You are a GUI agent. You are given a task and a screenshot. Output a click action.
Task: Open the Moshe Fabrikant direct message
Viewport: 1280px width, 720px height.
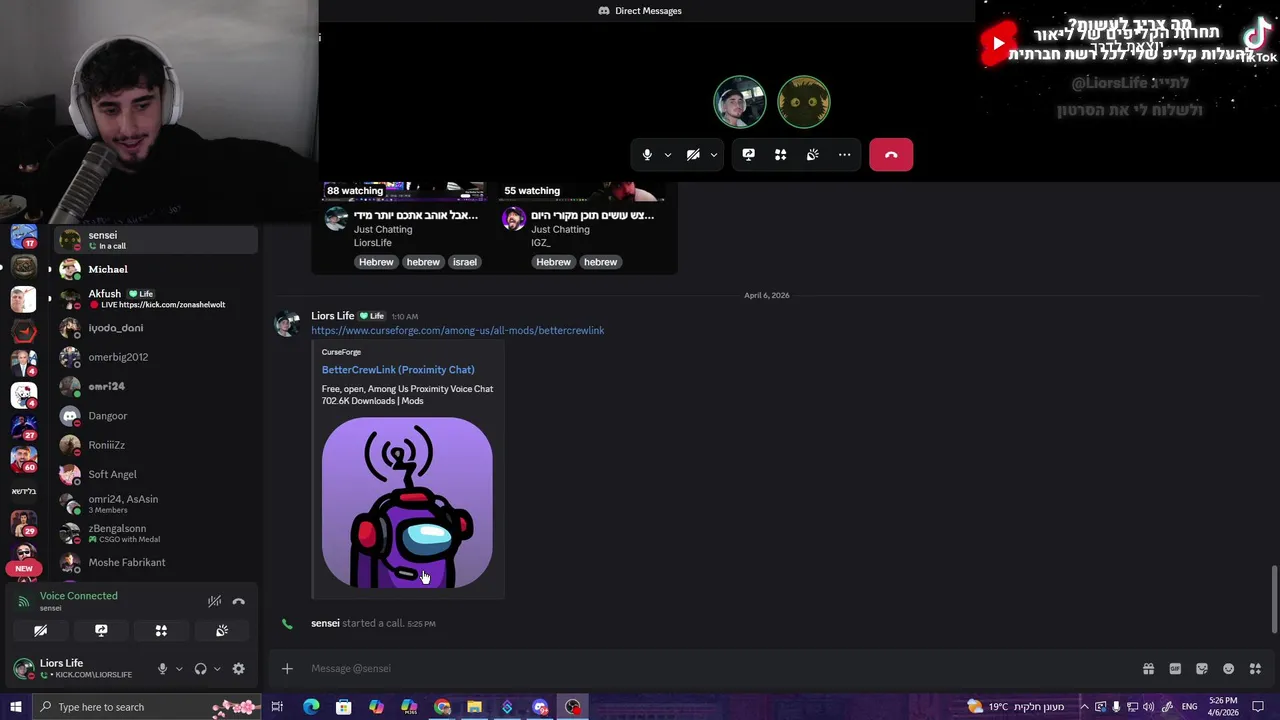pos(155,562)
